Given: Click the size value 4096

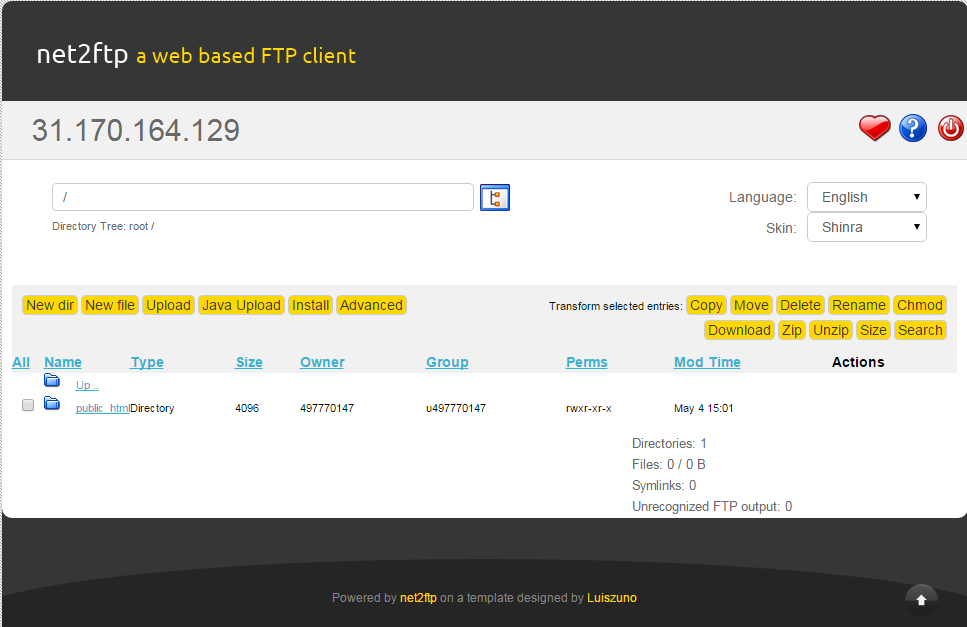Looking at the screenshot, I should pyautogui.click(x=247, y=408).
